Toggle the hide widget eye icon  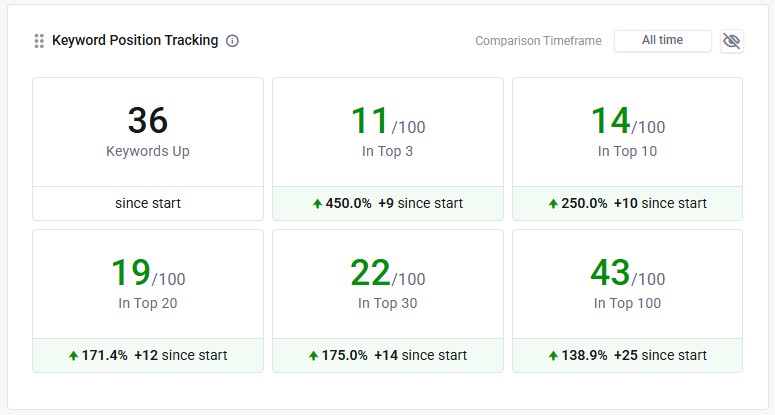(x=732, y=41)
